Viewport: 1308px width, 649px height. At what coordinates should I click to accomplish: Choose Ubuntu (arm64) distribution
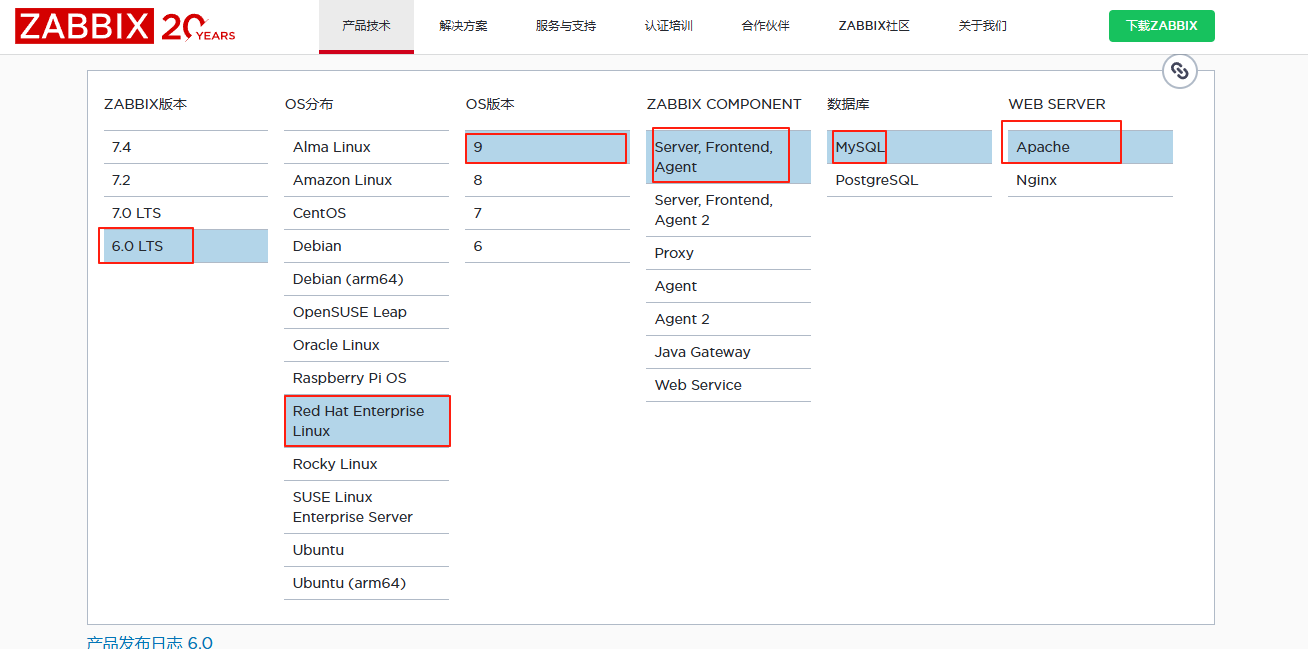[x=367, y=583]
